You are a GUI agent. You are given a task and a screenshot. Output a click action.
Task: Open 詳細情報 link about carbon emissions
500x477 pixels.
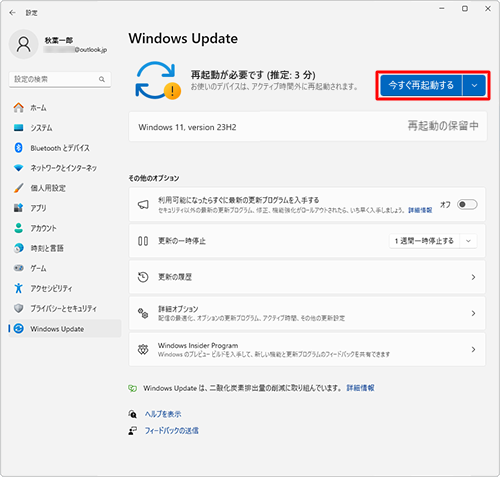tap(360, 388)
